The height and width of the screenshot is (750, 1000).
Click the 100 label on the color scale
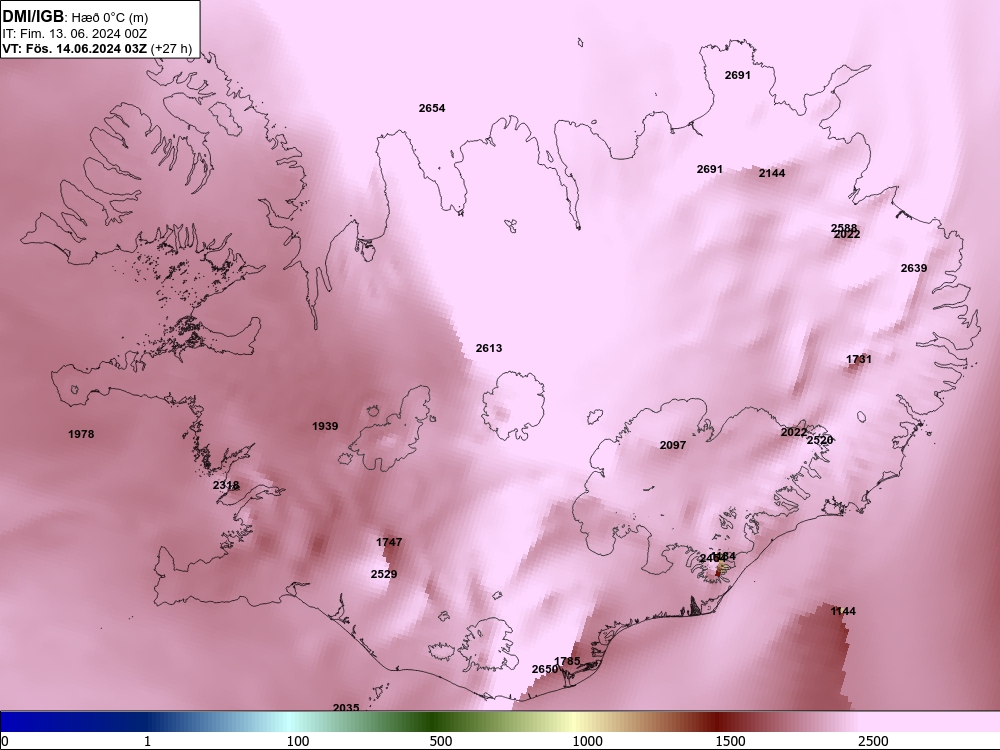pyautogui.click(x=298, y=741)
